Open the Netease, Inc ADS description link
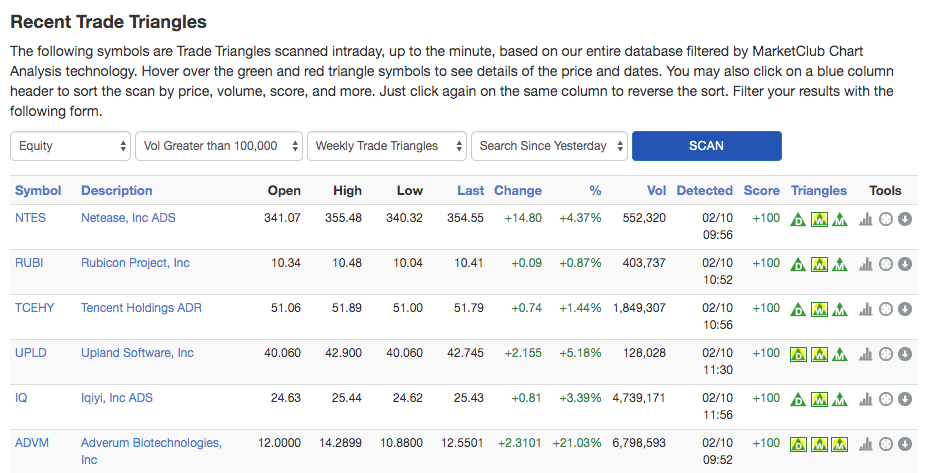Screen dimensions: 925x473 (128, 218)
